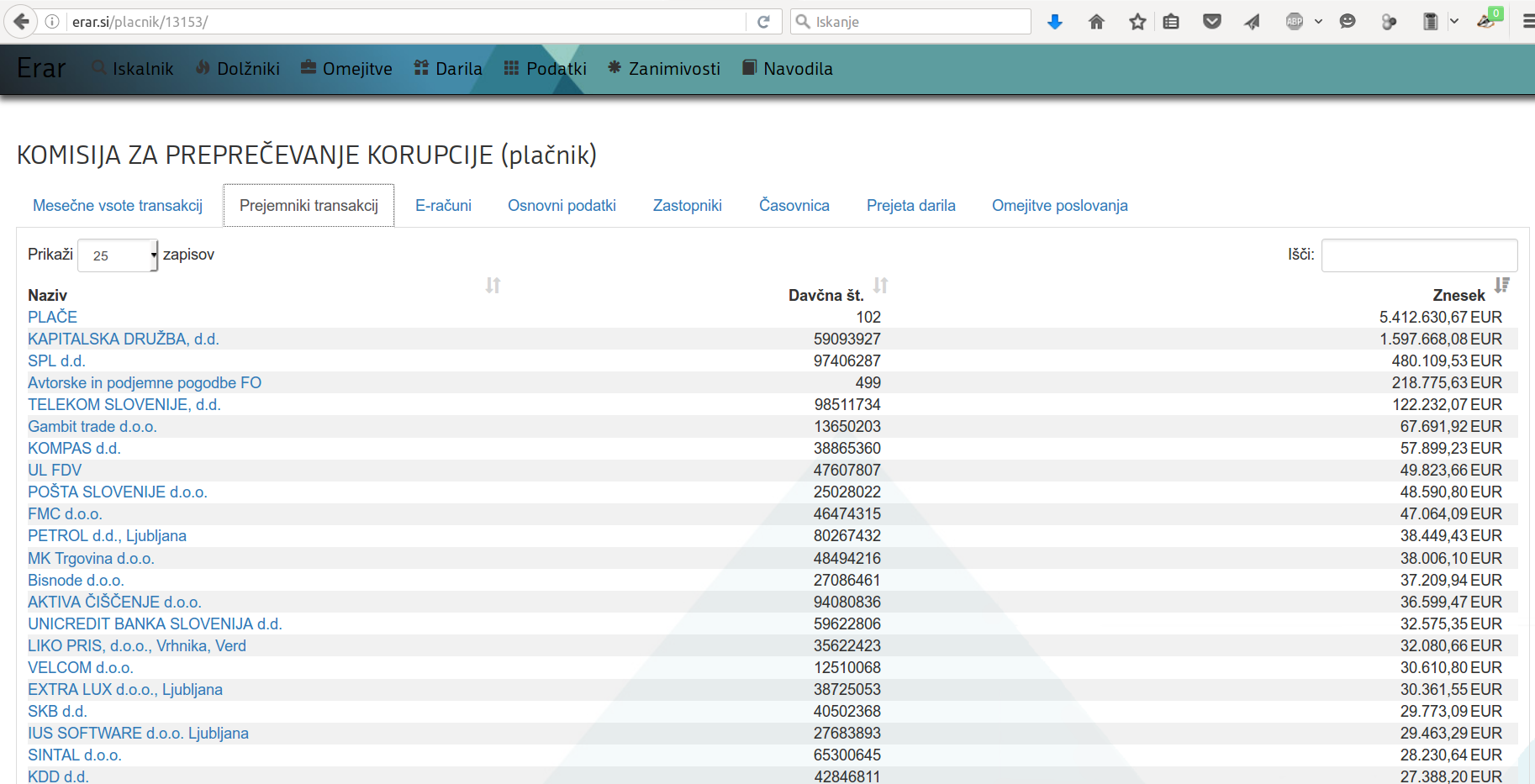Open LIKO PRIS, d.o.o., Vrhnika, Verd link
Image resolution: width=1535 pixels, height=784 pixels.
137,645
